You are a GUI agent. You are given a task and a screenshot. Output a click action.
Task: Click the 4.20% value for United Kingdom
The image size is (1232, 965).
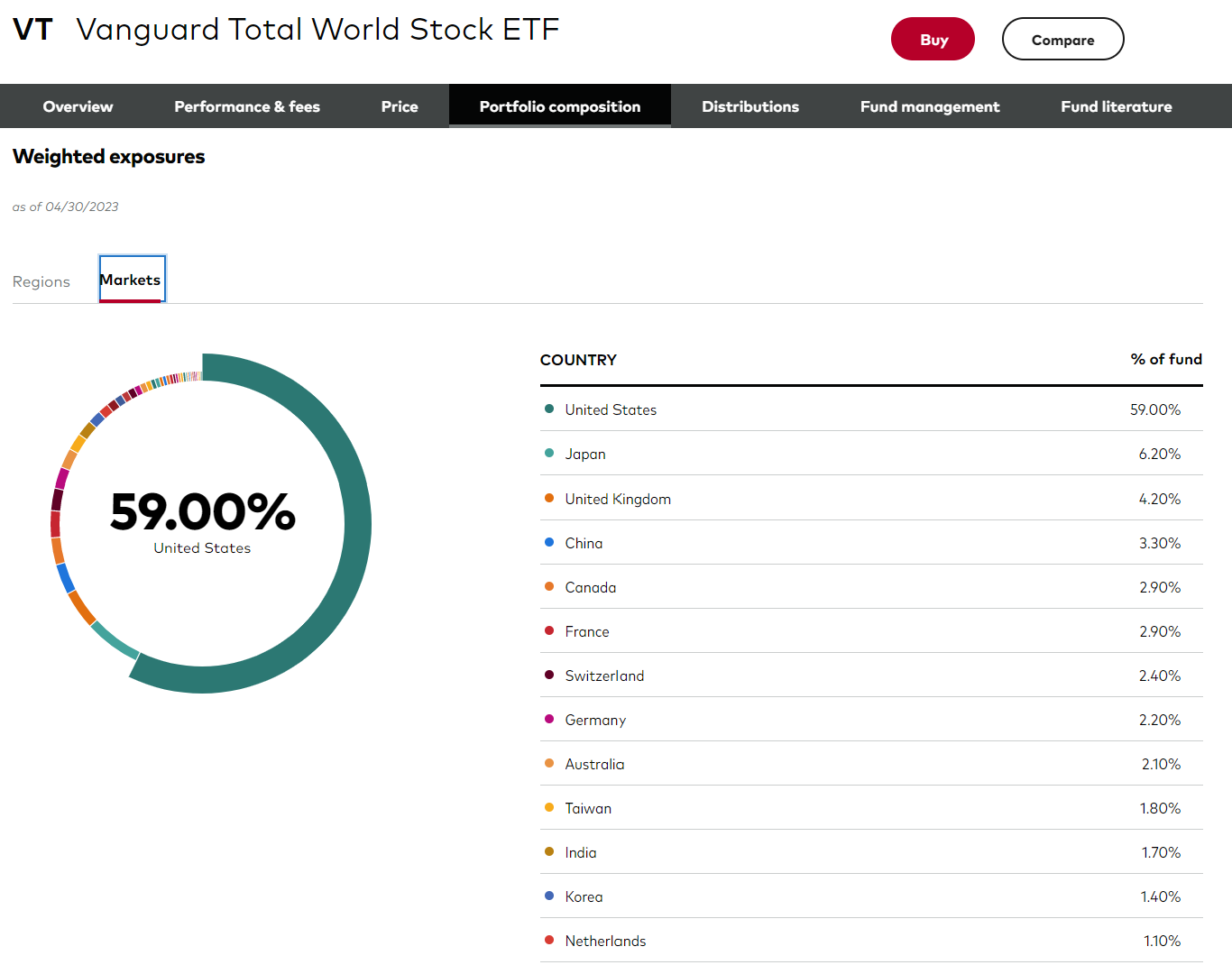pyautogui.click(x=1160, y=499)
